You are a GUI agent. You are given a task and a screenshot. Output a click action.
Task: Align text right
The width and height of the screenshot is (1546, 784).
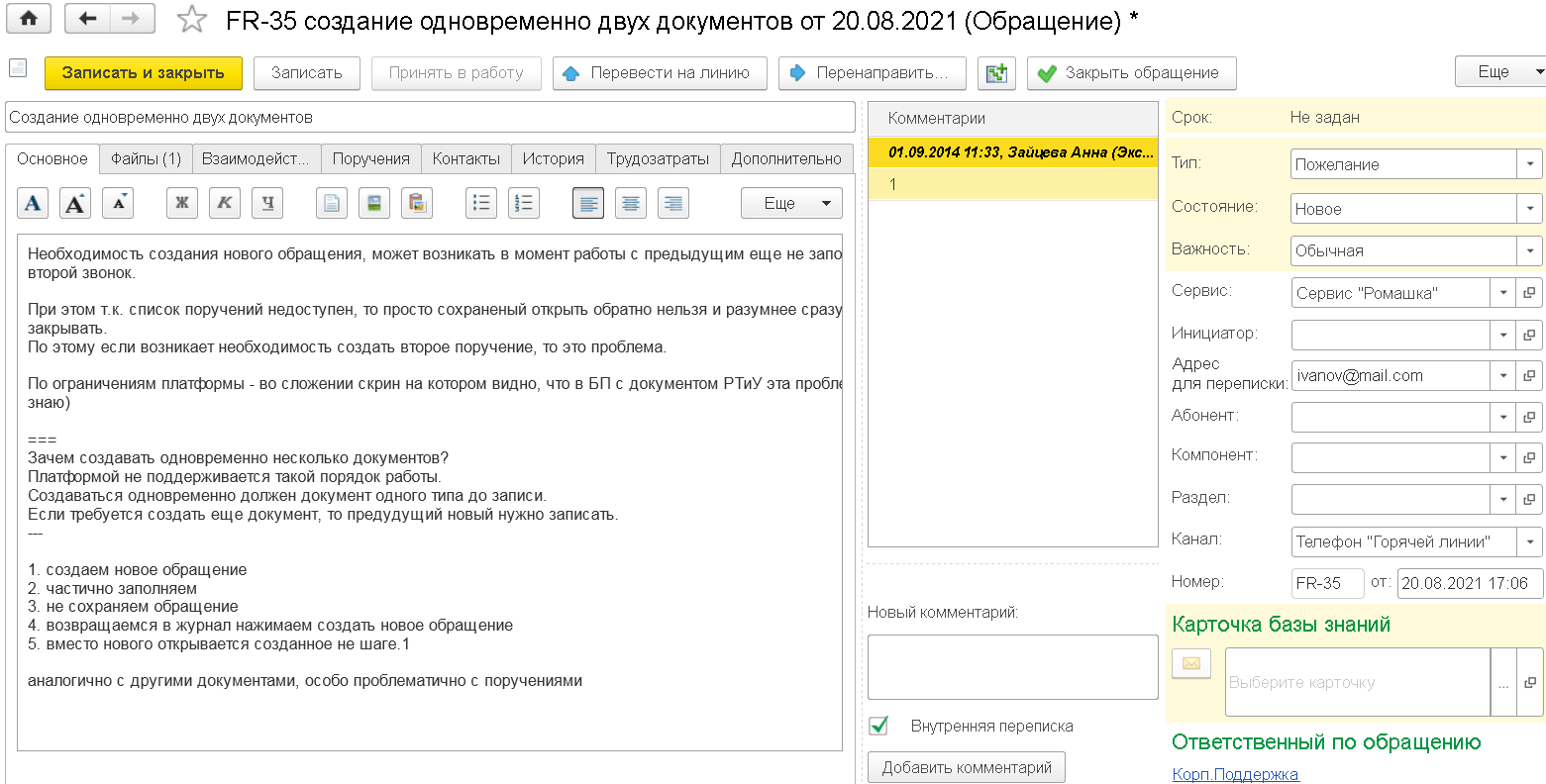click(x=673, y=203)
